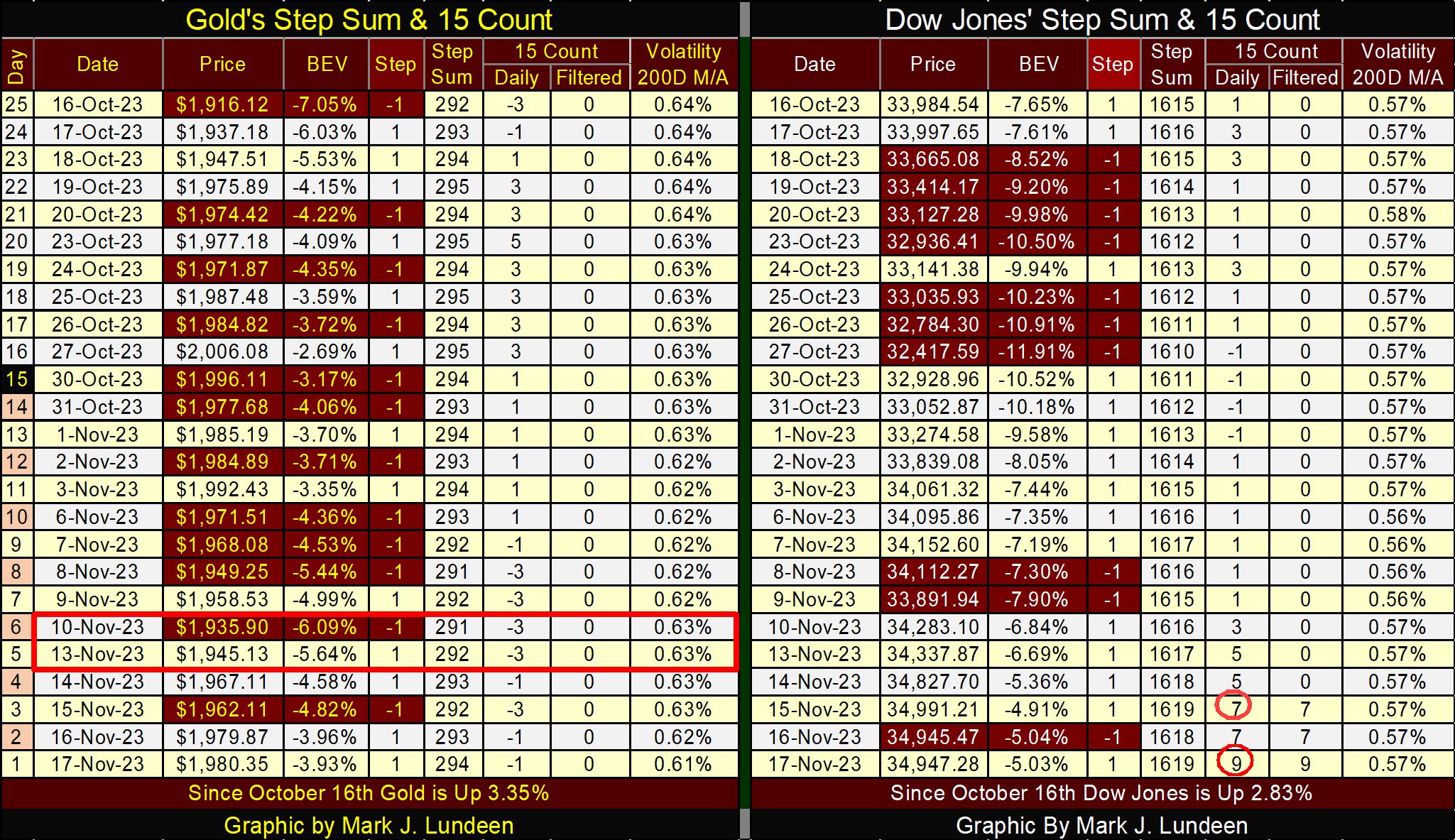The height and width of the screenshot is (840, 1455).
Task: Select the red-circled 7 daily count
Action: (x=1236, y=709)
